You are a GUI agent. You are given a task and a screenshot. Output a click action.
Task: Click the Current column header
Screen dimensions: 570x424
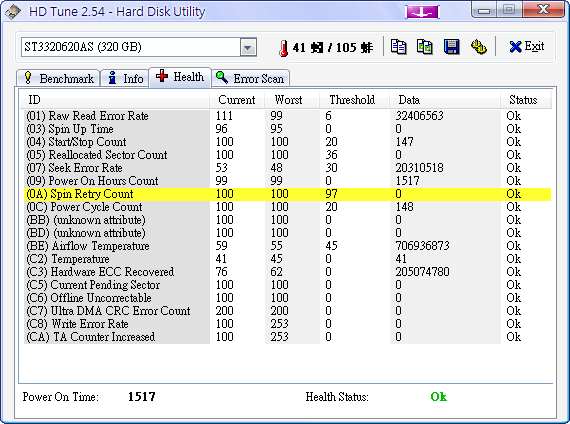pos(237,100)
